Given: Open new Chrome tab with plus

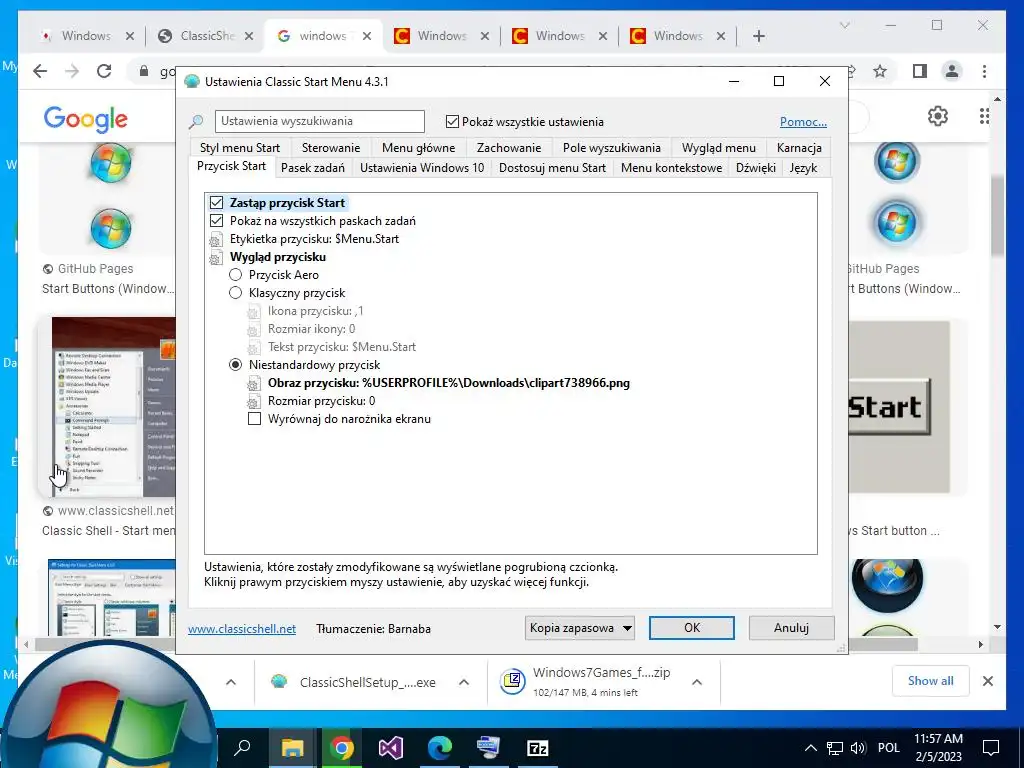Looking at the screenshot, I should [758, 36].
